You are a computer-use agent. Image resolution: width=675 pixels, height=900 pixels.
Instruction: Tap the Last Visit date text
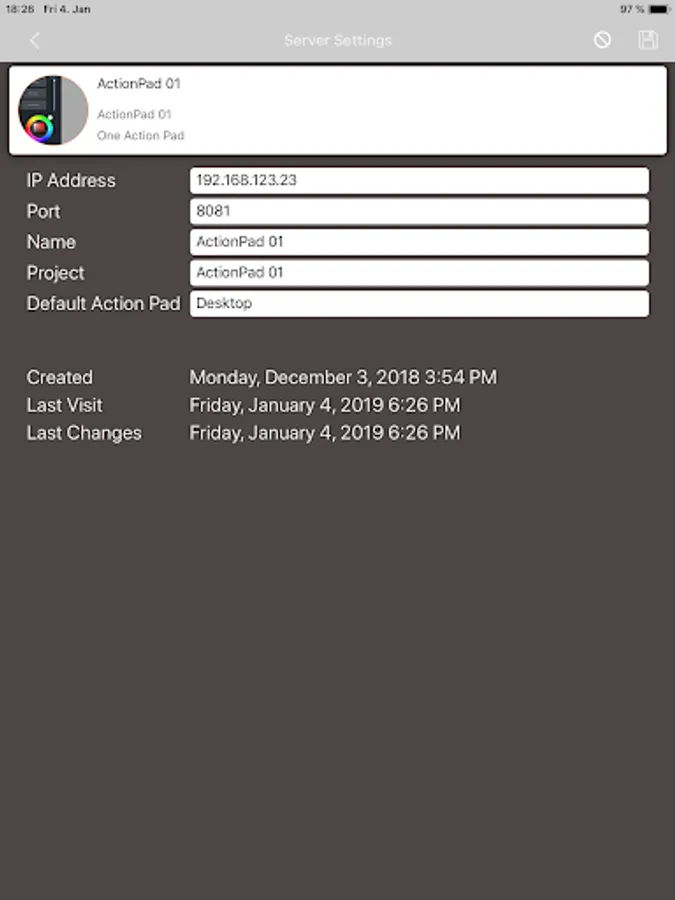click(325, 405)
